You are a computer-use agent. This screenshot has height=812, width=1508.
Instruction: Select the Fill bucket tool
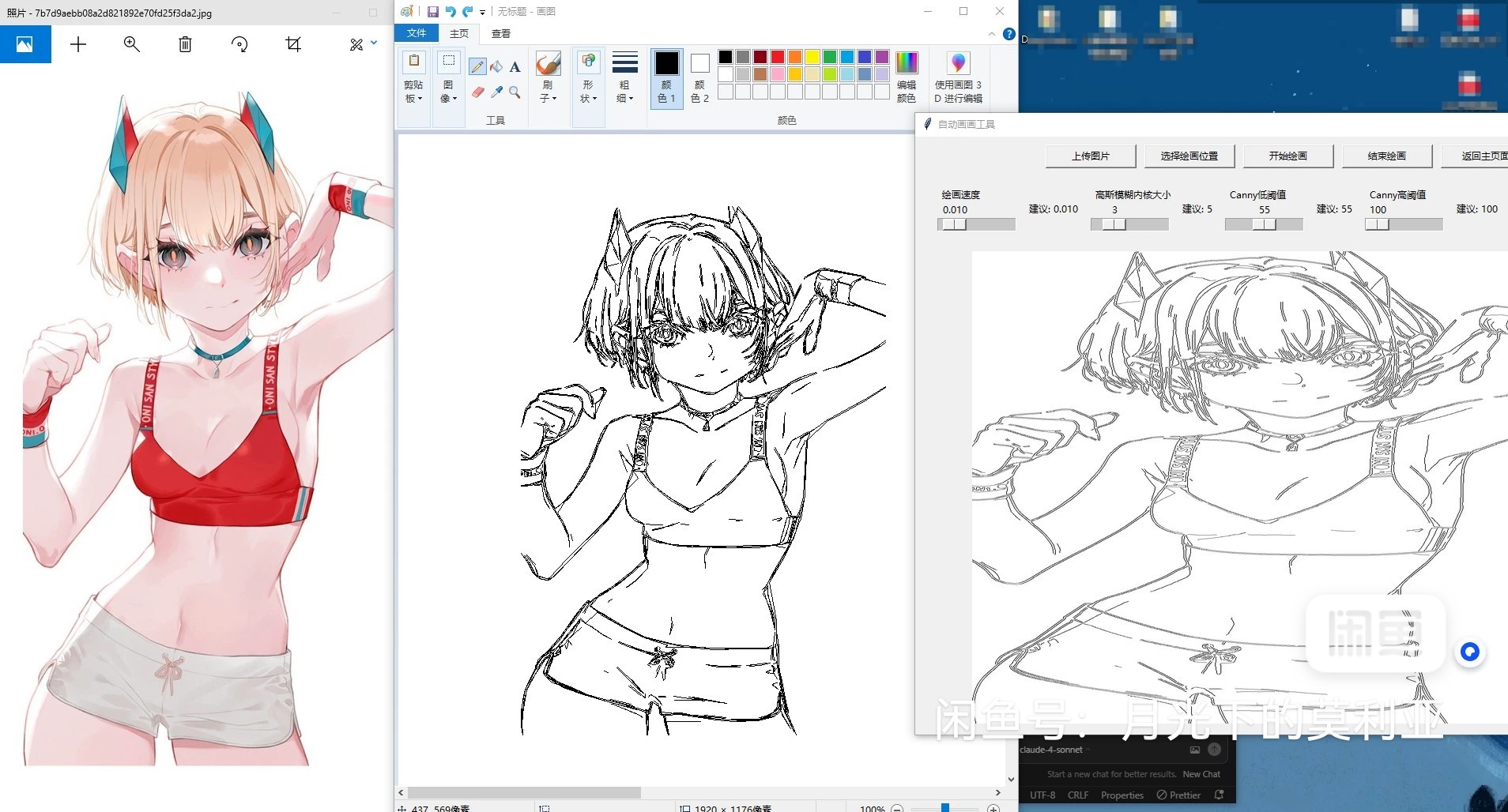click(x=496, y=67)
